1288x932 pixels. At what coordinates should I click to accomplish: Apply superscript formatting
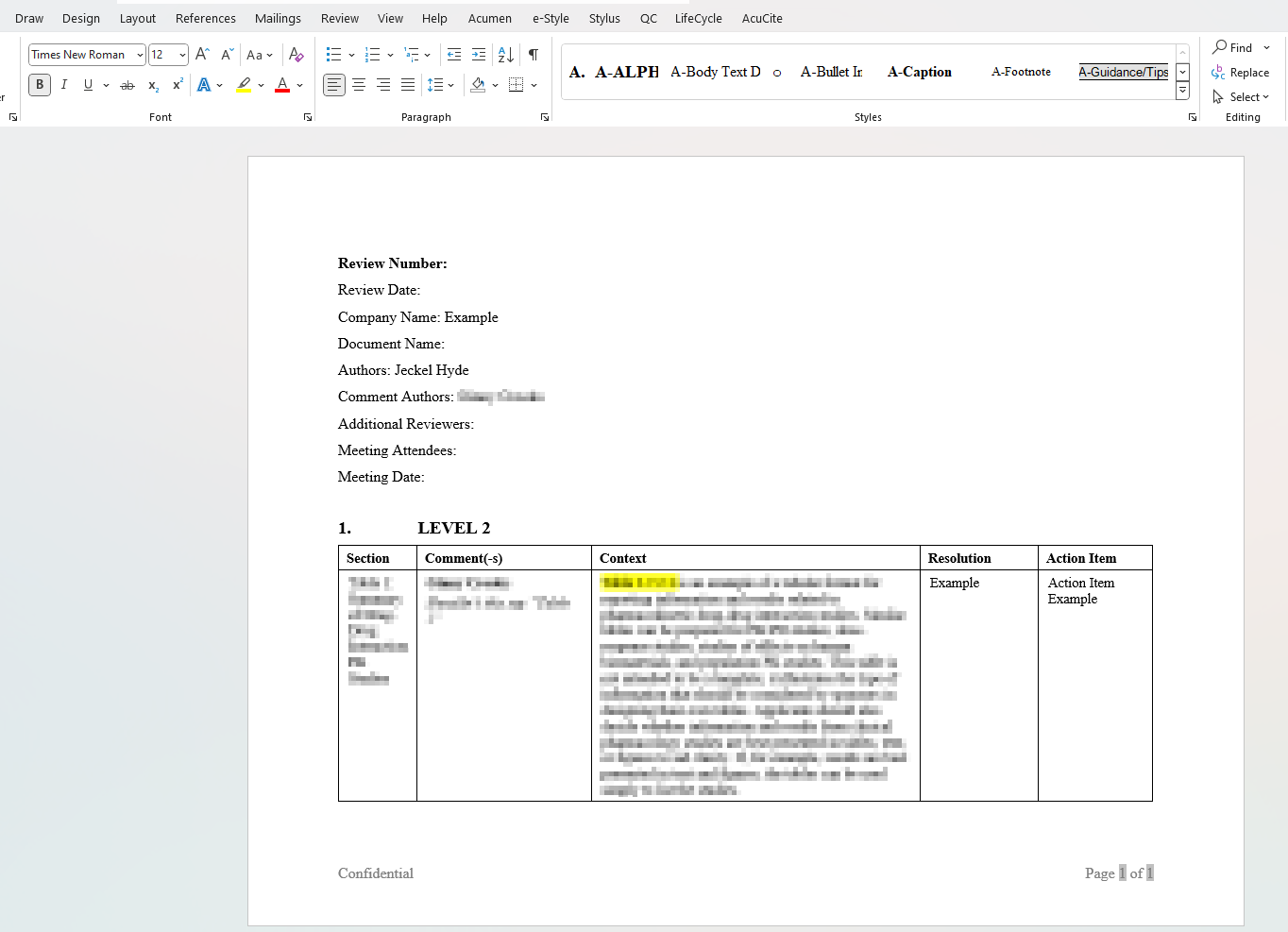(x=178, y=85)
